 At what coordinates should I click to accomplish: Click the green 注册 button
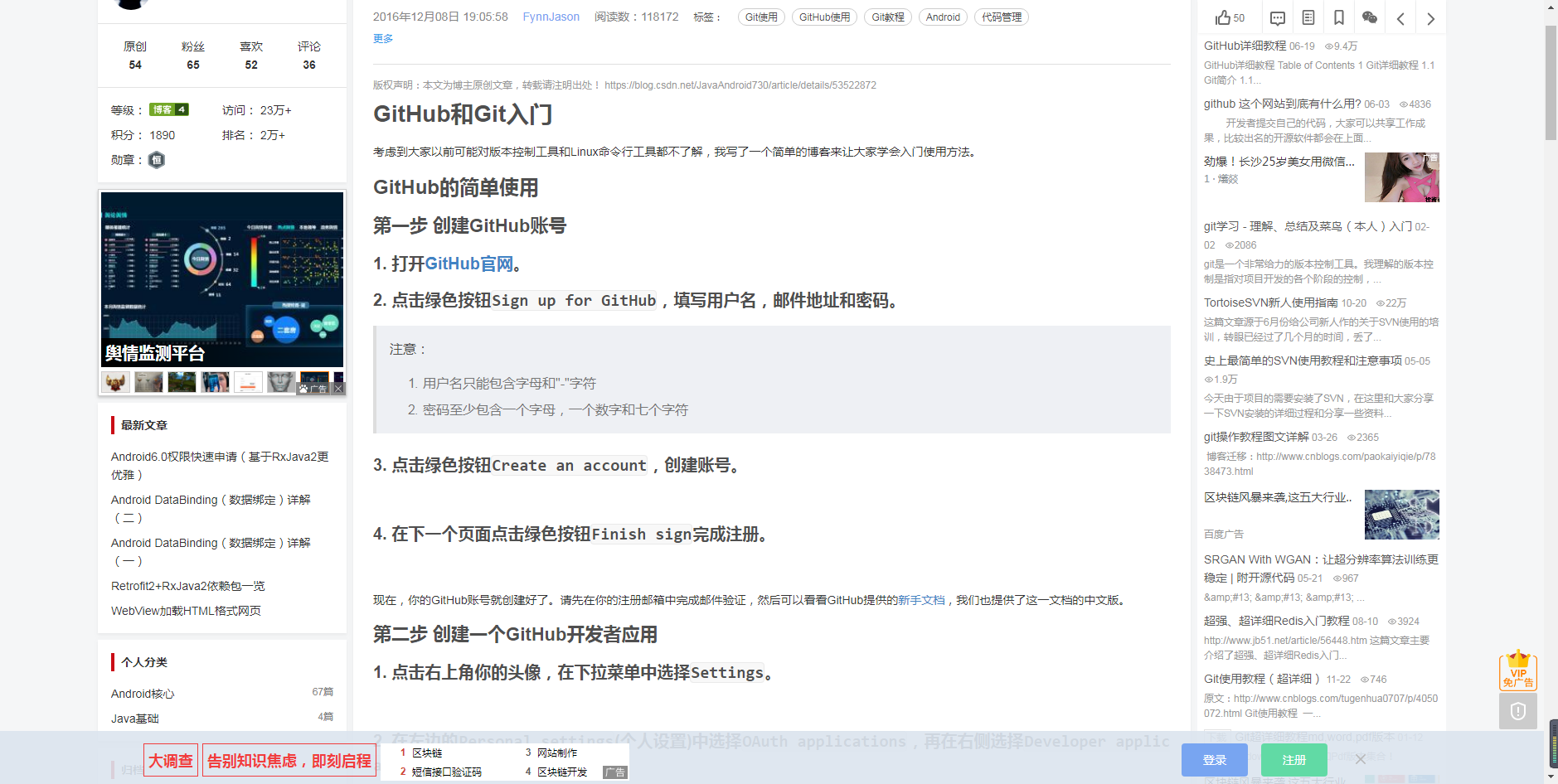point(1294,760)
